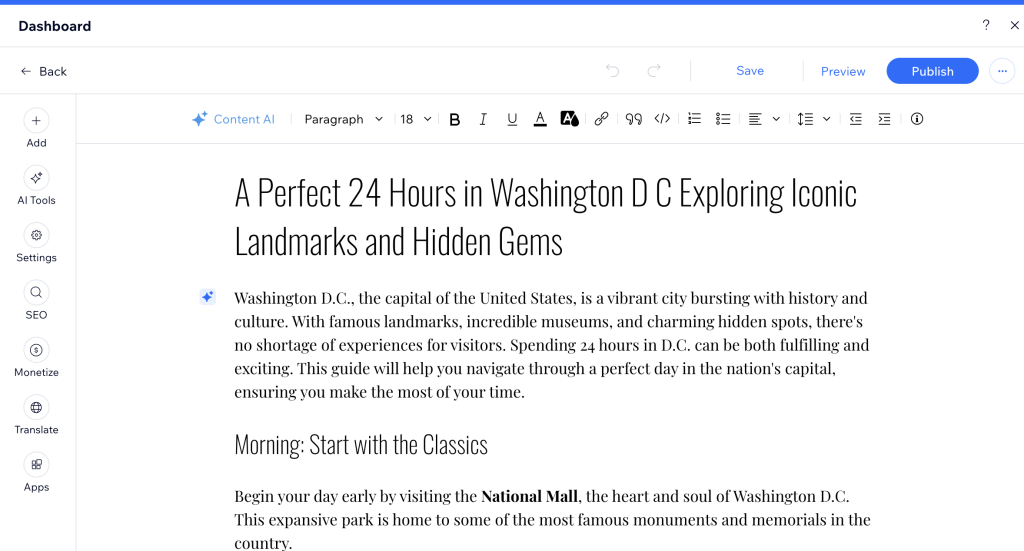Viewport: 1024px width, 551px height.
Task: Apply blockquote formatting with the quote icon
Action: (633, 119)
